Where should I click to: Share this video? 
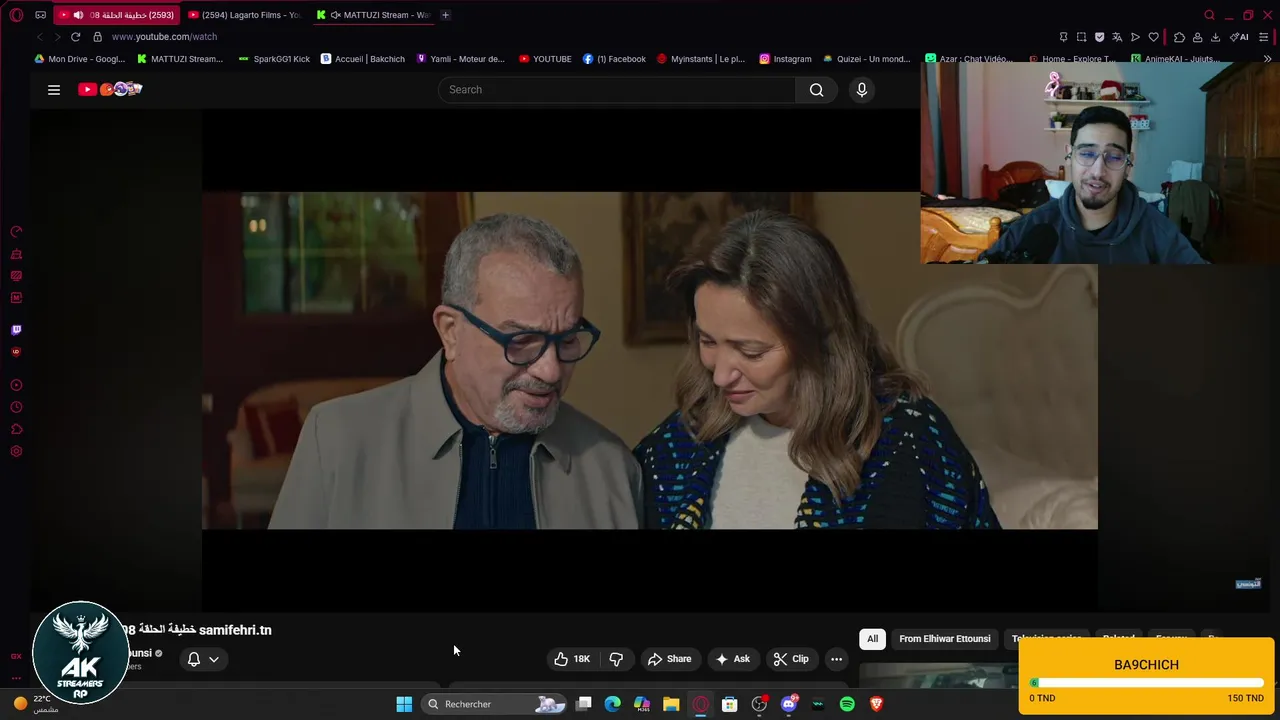[669, 659]
